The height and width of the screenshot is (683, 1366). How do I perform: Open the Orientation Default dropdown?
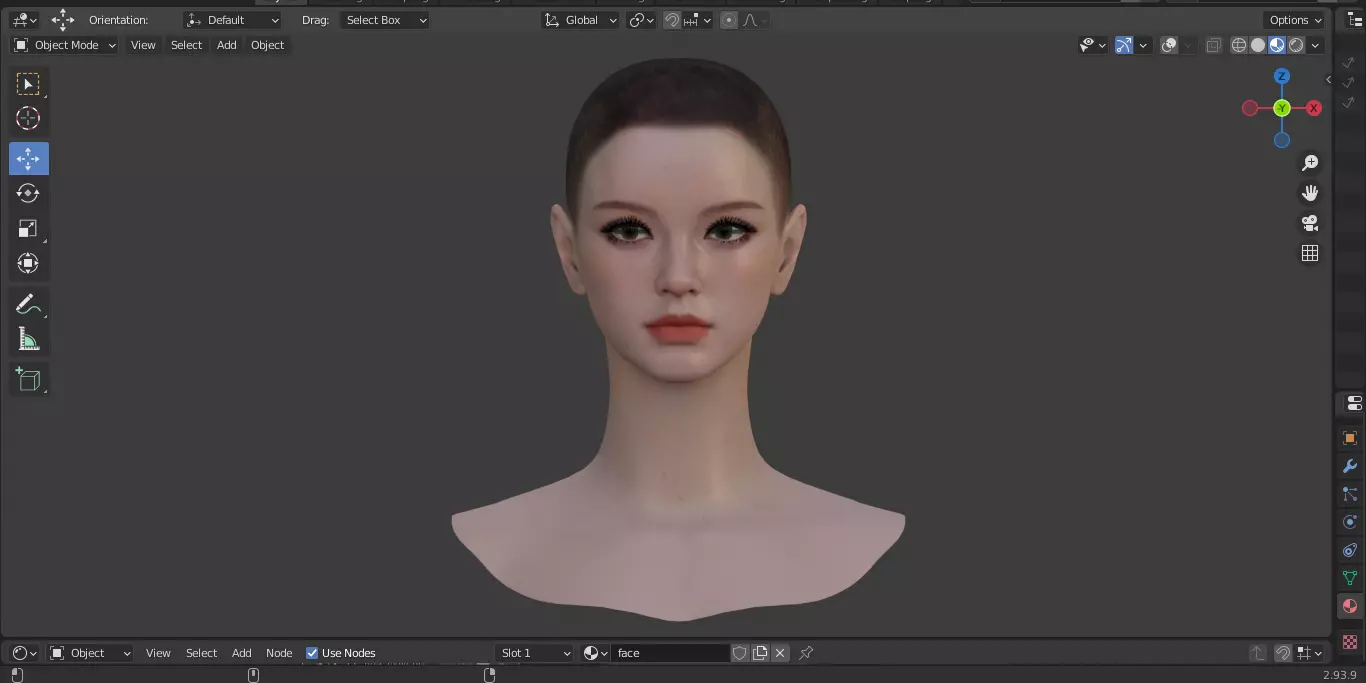233,20
